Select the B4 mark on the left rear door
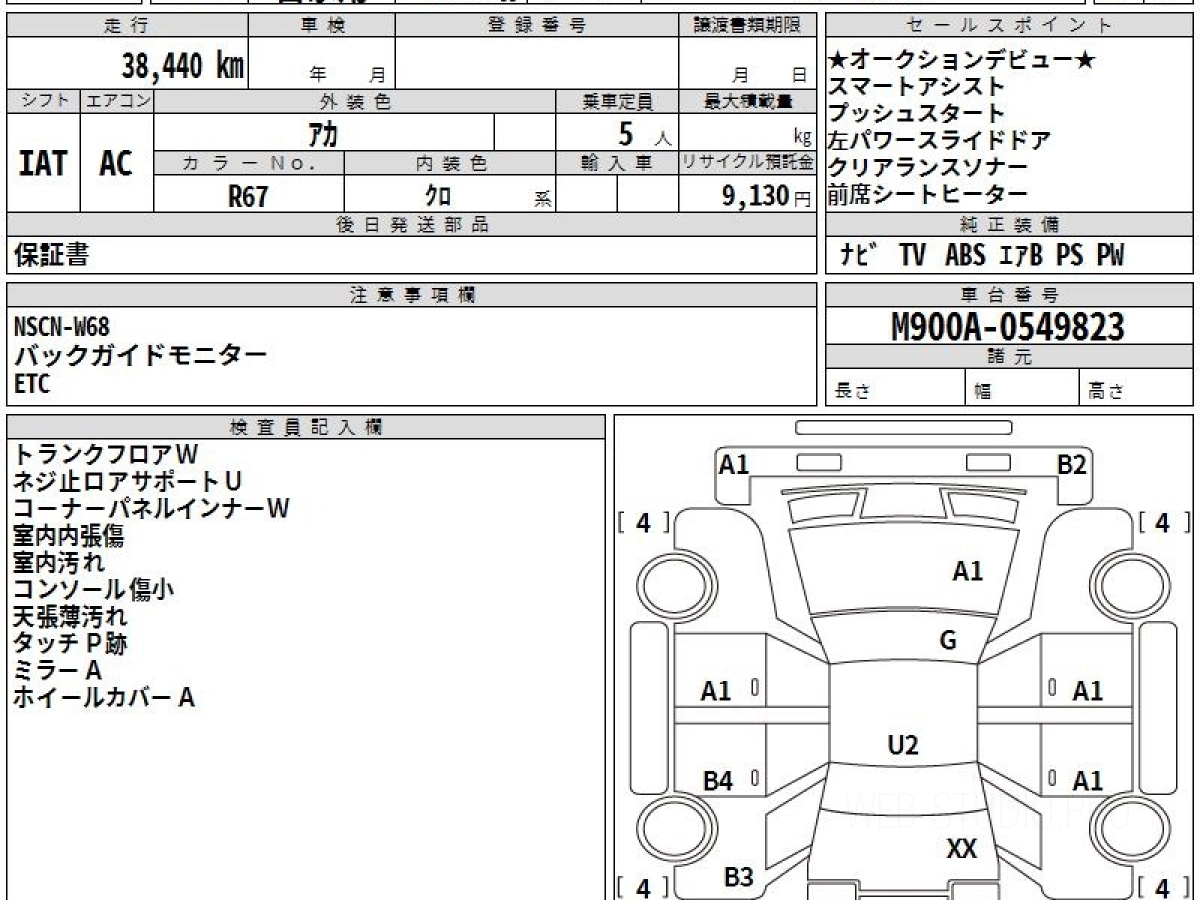The height and width of the screenshot is (900, 1200). [717, 781]
